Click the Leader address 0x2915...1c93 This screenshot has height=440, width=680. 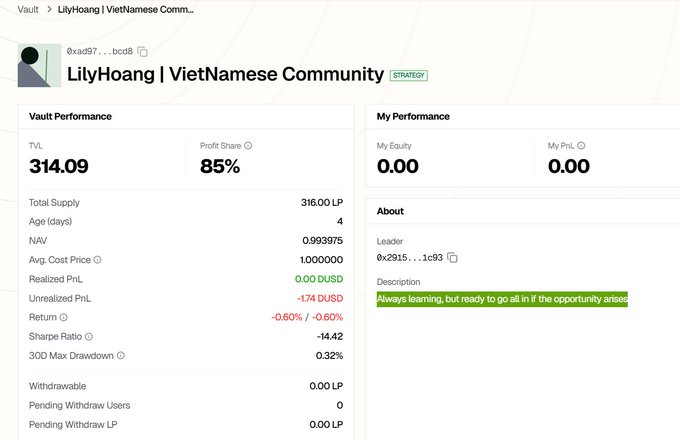(409, 257)
